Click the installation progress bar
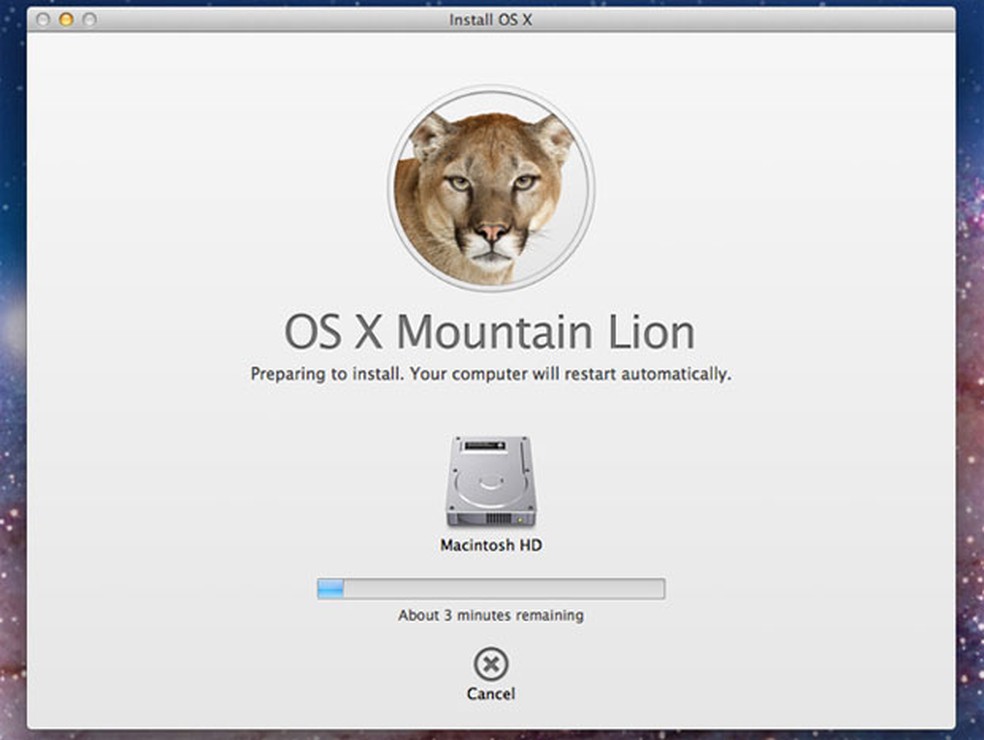 click(489, 589)
